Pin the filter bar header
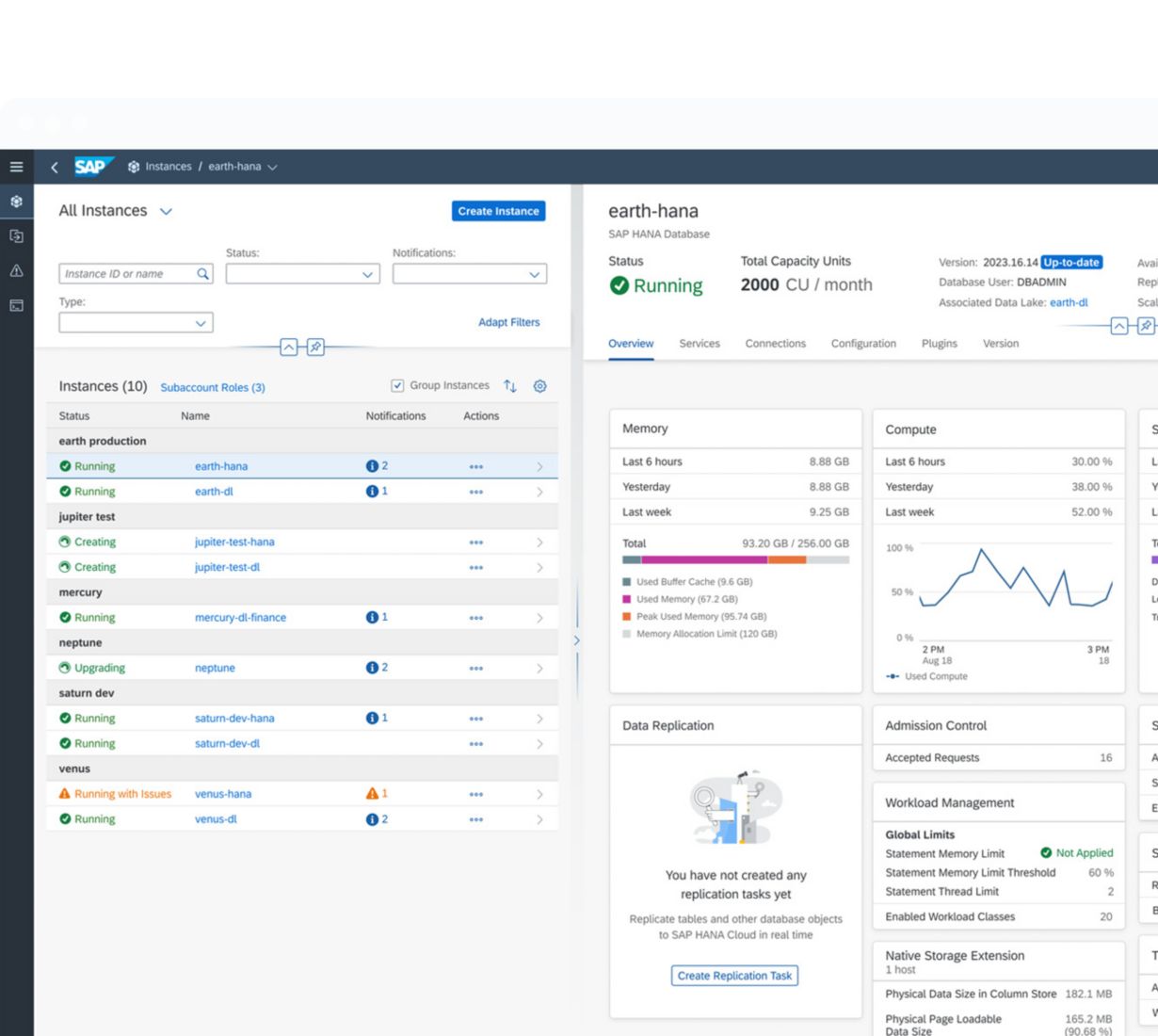1158x1036 pixels. click(x=315, y=348)
